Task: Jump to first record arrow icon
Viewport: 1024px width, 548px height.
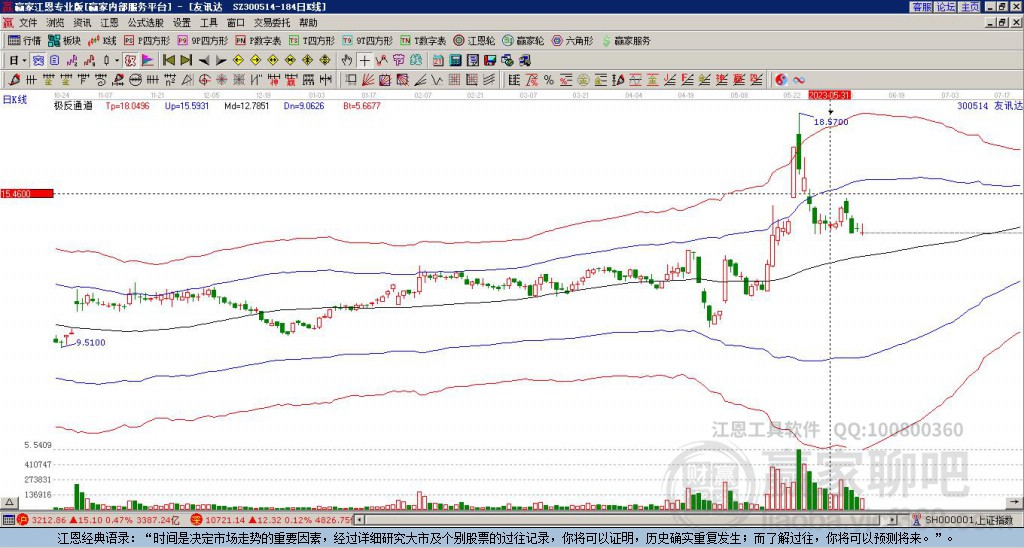Action: point(168,61)
